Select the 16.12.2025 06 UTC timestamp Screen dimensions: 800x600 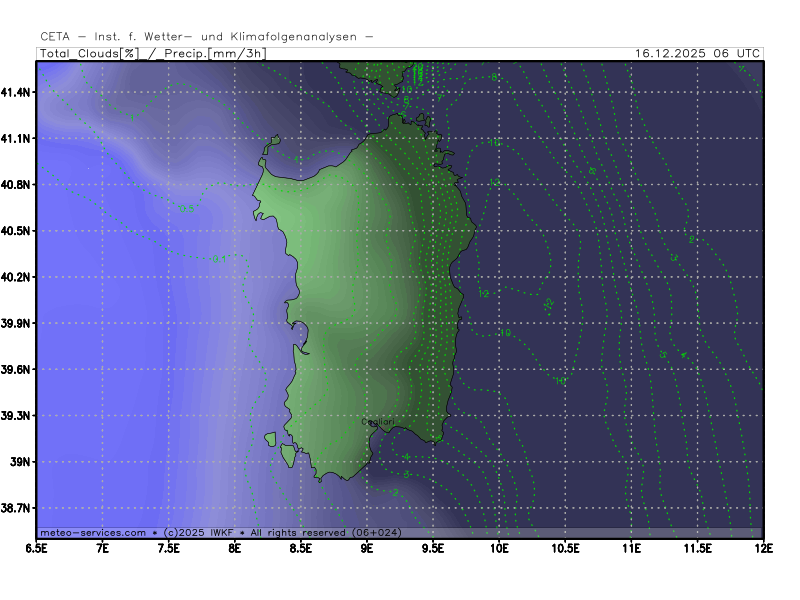click(698, 54)
